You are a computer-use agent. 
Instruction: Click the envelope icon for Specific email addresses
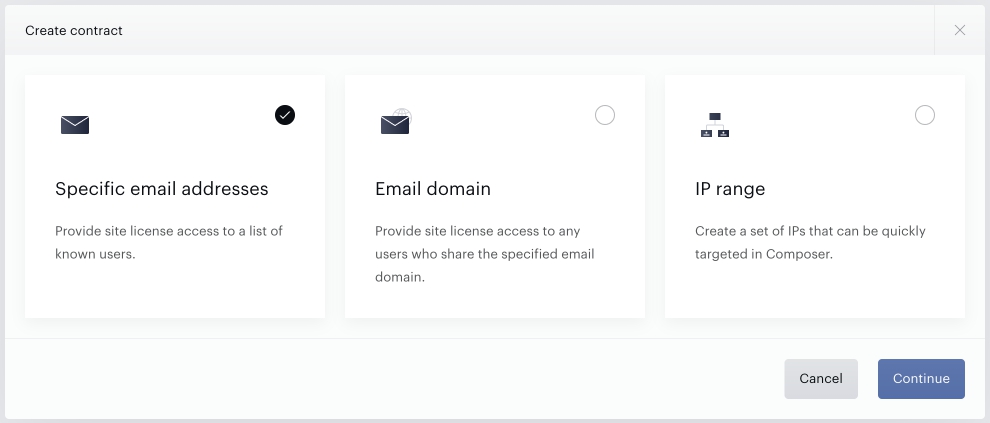click(x=75, y=125)
